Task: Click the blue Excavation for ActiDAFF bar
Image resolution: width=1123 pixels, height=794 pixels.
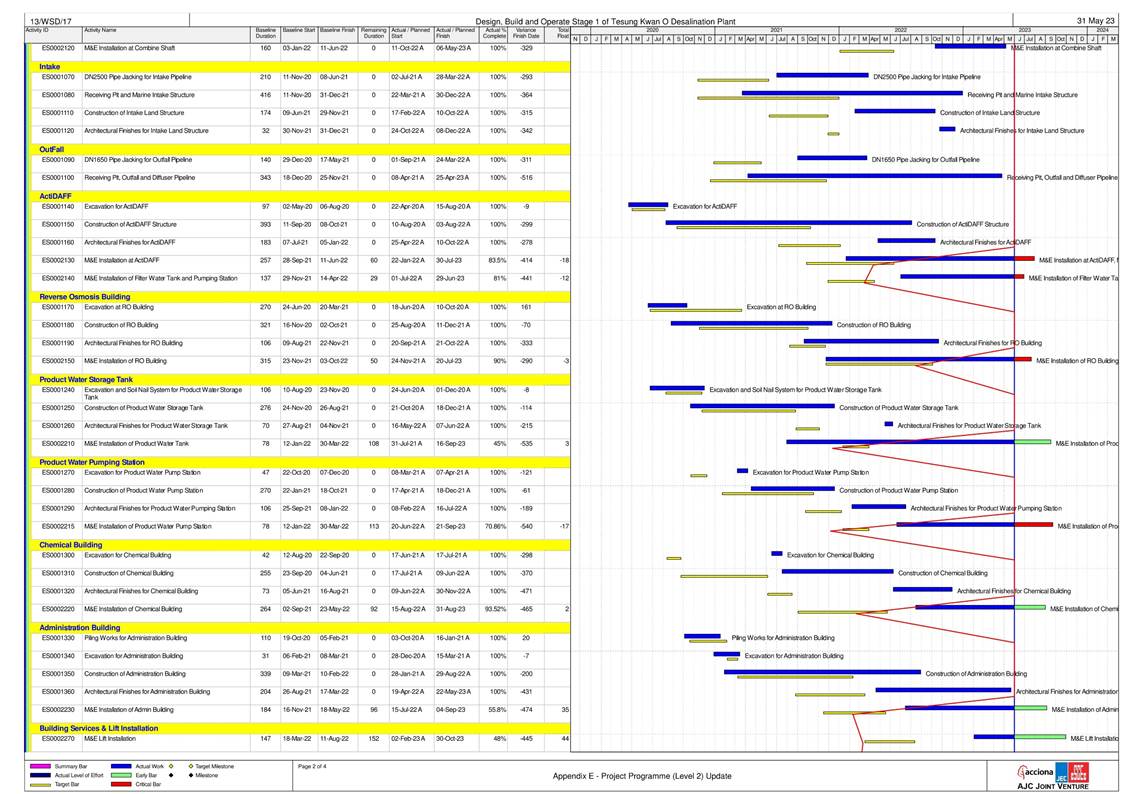Action: (x=647, y=205)
